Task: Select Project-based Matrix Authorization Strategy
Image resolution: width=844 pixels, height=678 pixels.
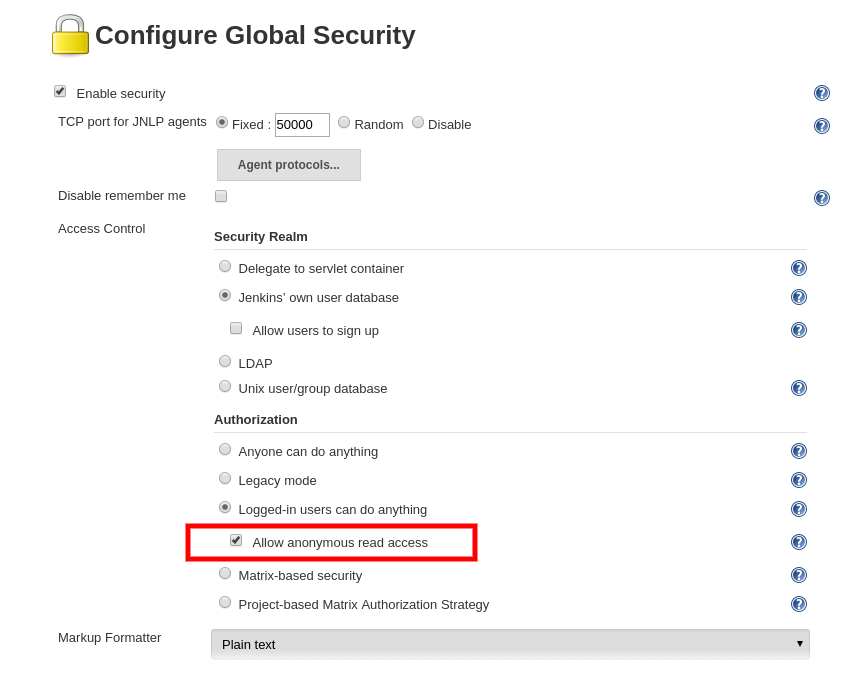Action: tap(225, 601)
